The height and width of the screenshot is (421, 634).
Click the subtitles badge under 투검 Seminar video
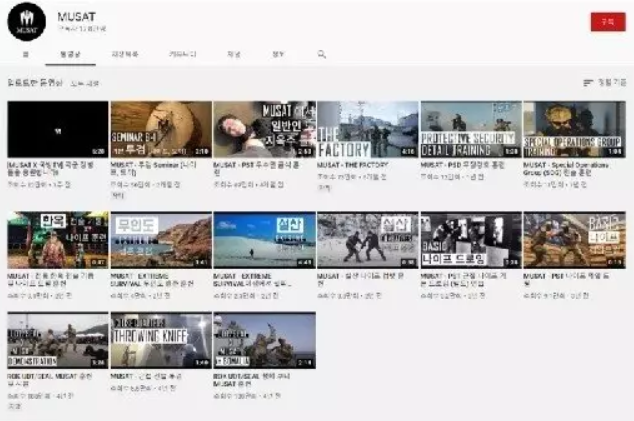pyautogui.click(x=118, y=196)
